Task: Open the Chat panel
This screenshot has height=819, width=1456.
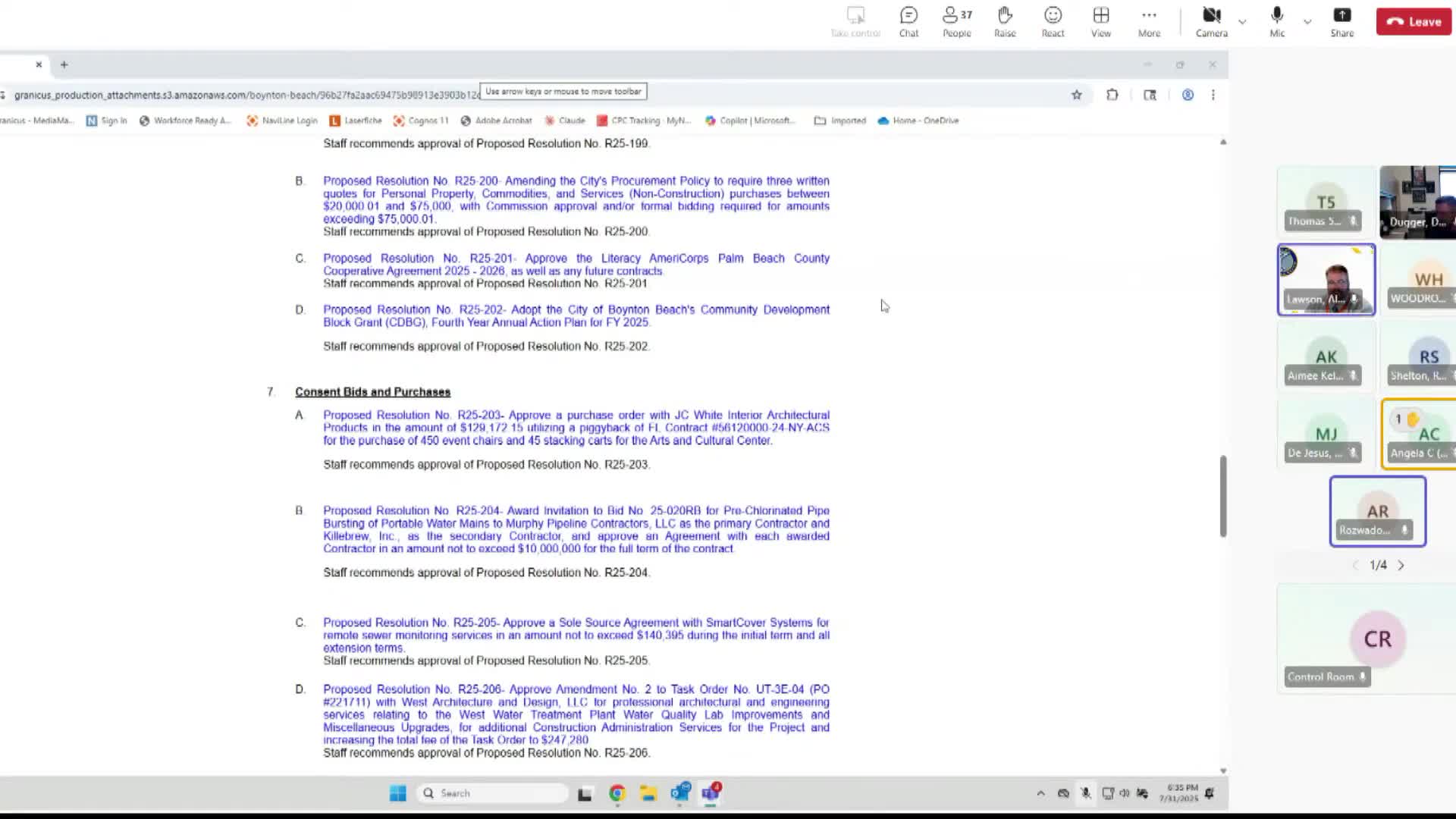Action: pos(908,22)
